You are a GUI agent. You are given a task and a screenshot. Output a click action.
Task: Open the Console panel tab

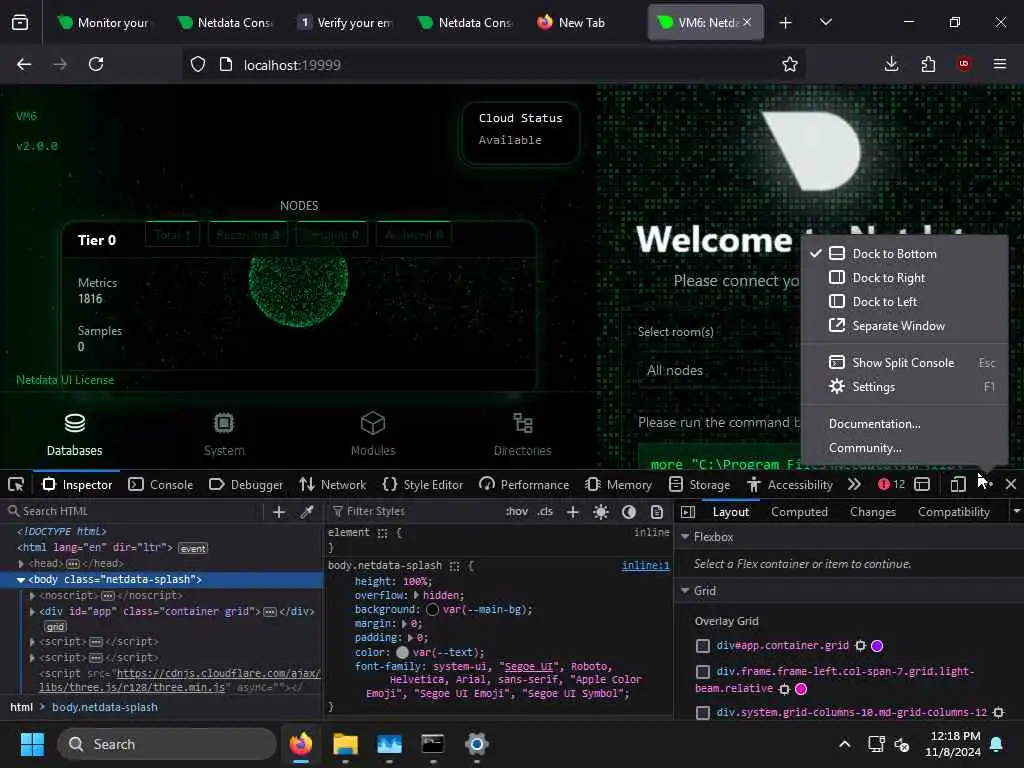point(161,485)
